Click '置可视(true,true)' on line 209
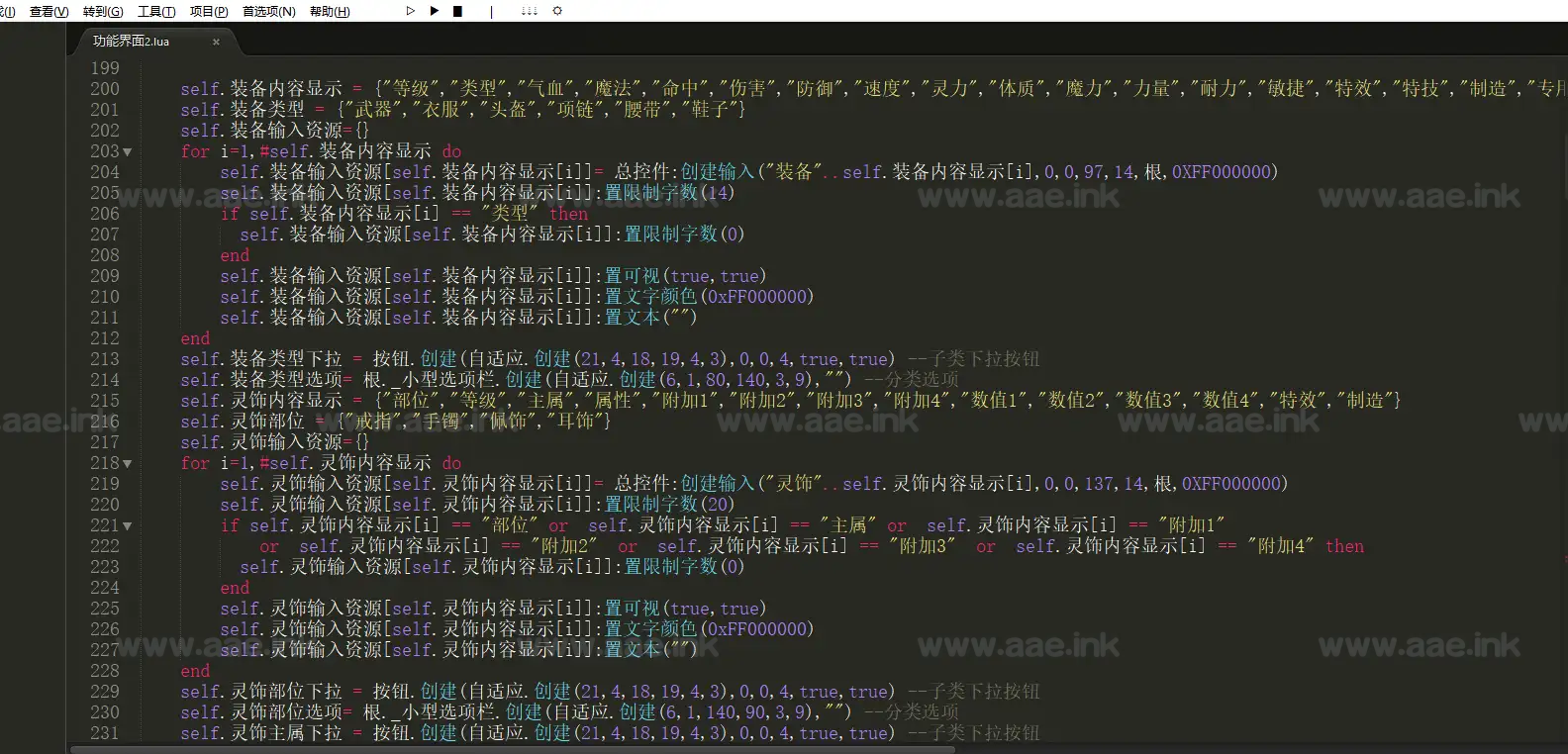The image size is (1568, 754). click(x=686, y=276)
